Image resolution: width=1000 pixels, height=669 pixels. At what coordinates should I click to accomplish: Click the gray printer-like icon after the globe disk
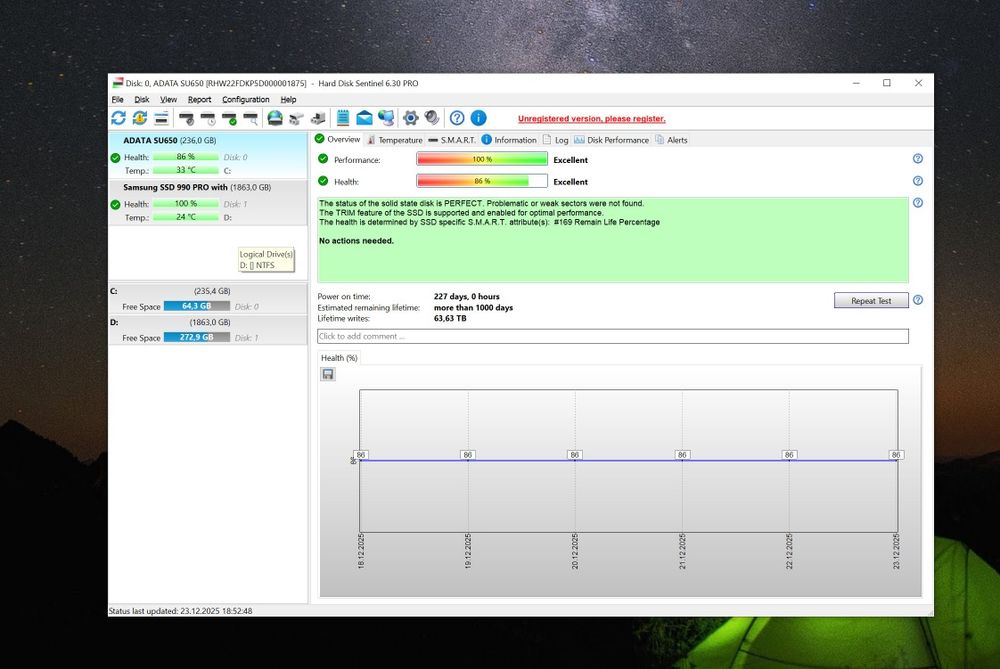click(296, 118)
